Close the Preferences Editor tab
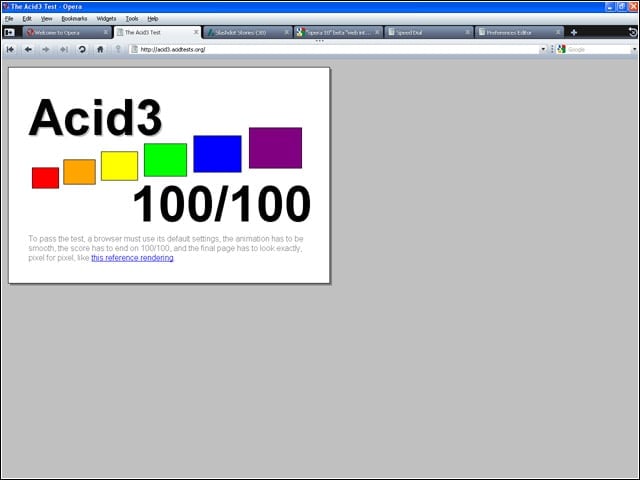 pos(558,32)
